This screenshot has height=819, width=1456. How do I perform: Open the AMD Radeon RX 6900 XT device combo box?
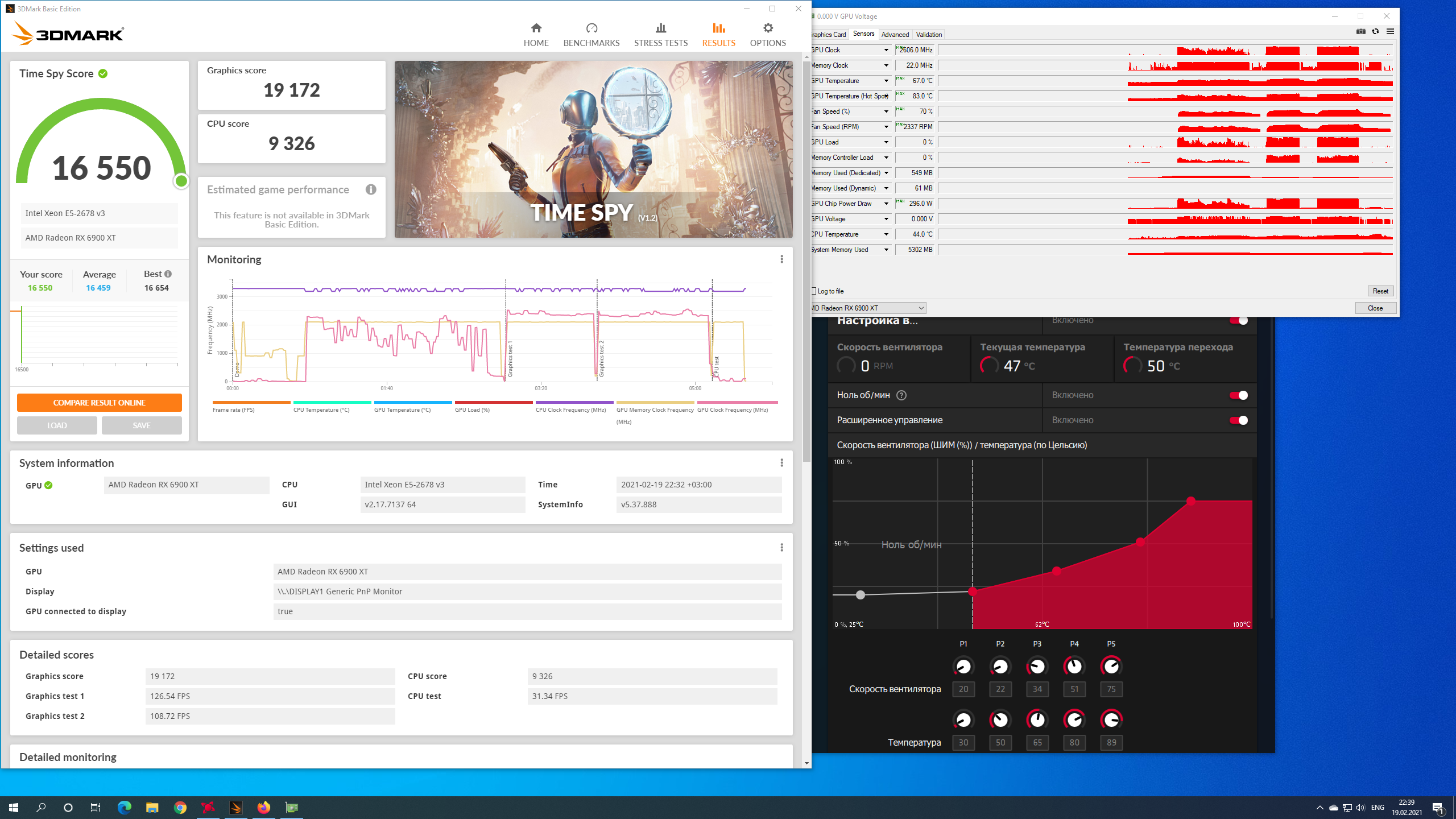[868, 308]
